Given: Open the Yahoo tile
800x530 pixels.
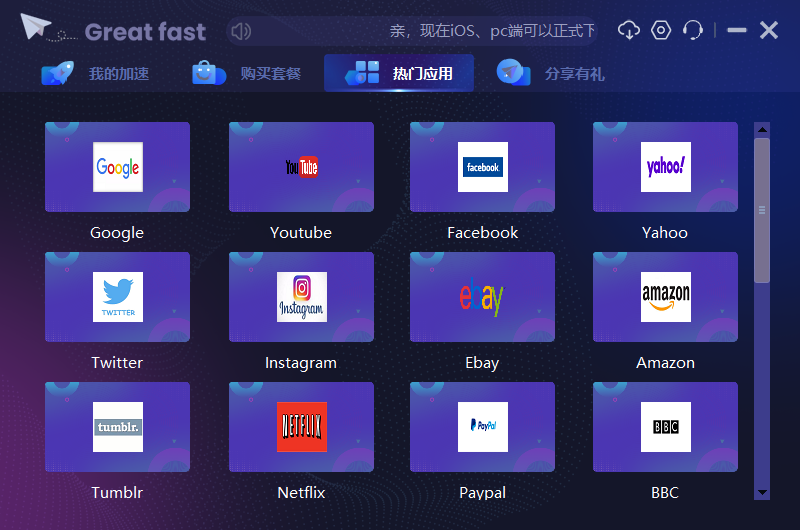Looking at the screenshot, I should [x=665, y=167].
